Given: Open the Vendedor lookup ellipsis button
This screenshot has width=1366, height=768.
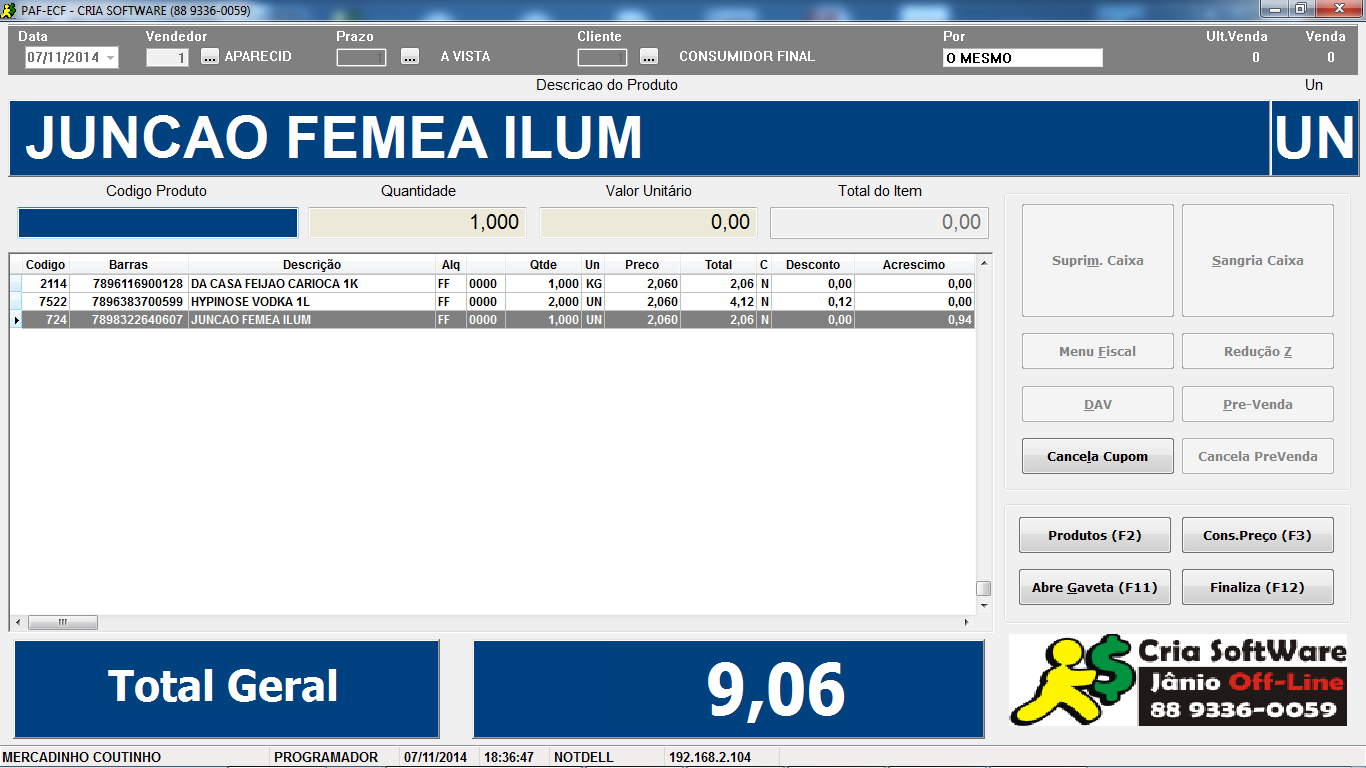Looking at the screenshot, I should click(x=209, y=57).
